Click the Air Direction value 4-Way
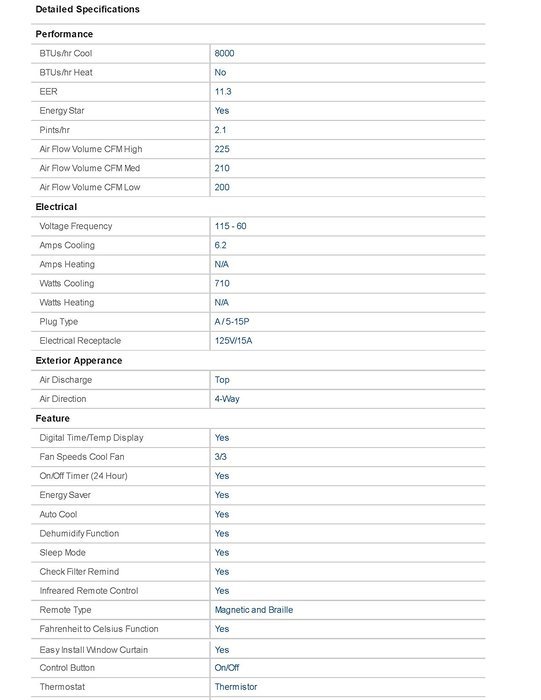The height and width of the screenshot is (700, 541). (x=227, y=399)
